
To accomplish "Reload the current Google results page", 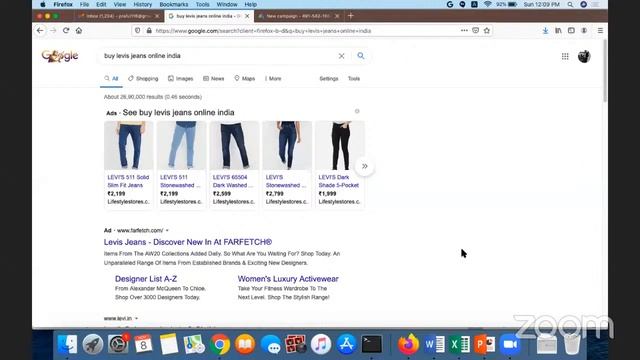I will [x=66, y=31].
